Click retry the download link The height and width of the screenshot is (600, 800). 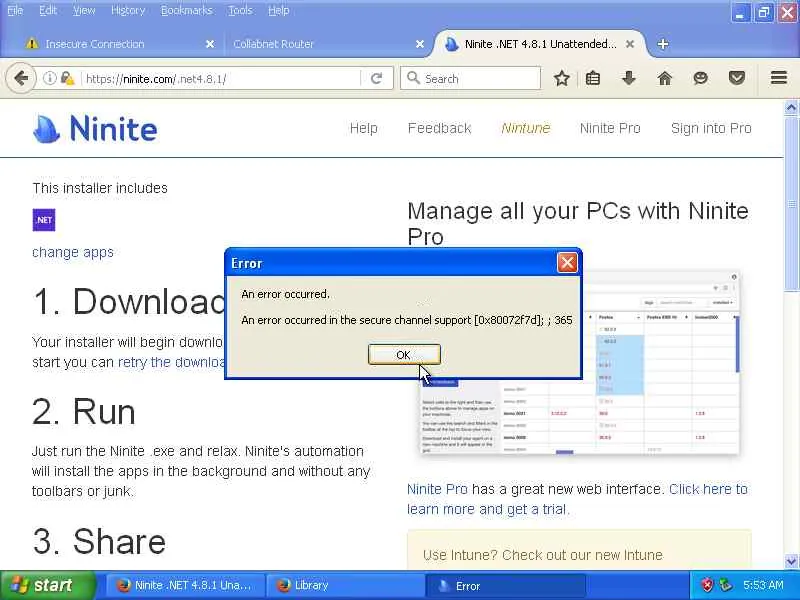click(171, 362)
